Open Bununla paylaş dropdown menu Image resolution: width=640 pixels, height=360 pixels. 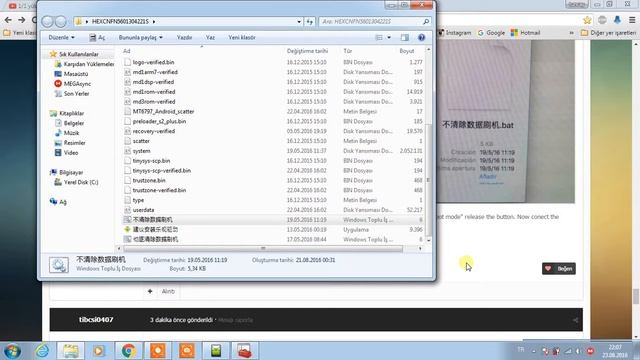click(x=141, y=38)
